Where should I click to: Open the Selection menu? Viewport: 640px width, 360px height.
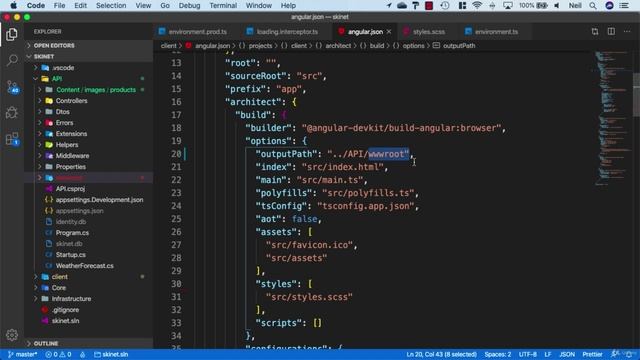[x=111, y=6]
